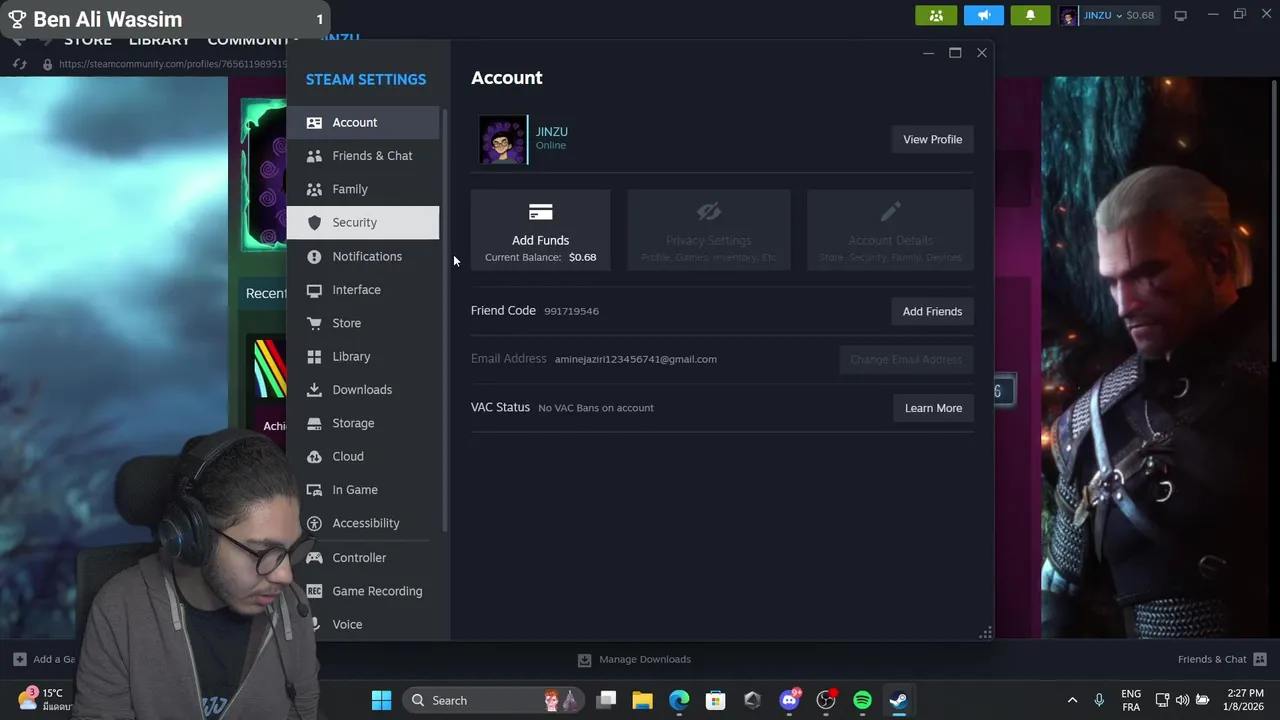Open the taskbar clock showing 2:27 PM
Image resolution: width=1280 pixels, height=720 pixels.
[1245, 700]
